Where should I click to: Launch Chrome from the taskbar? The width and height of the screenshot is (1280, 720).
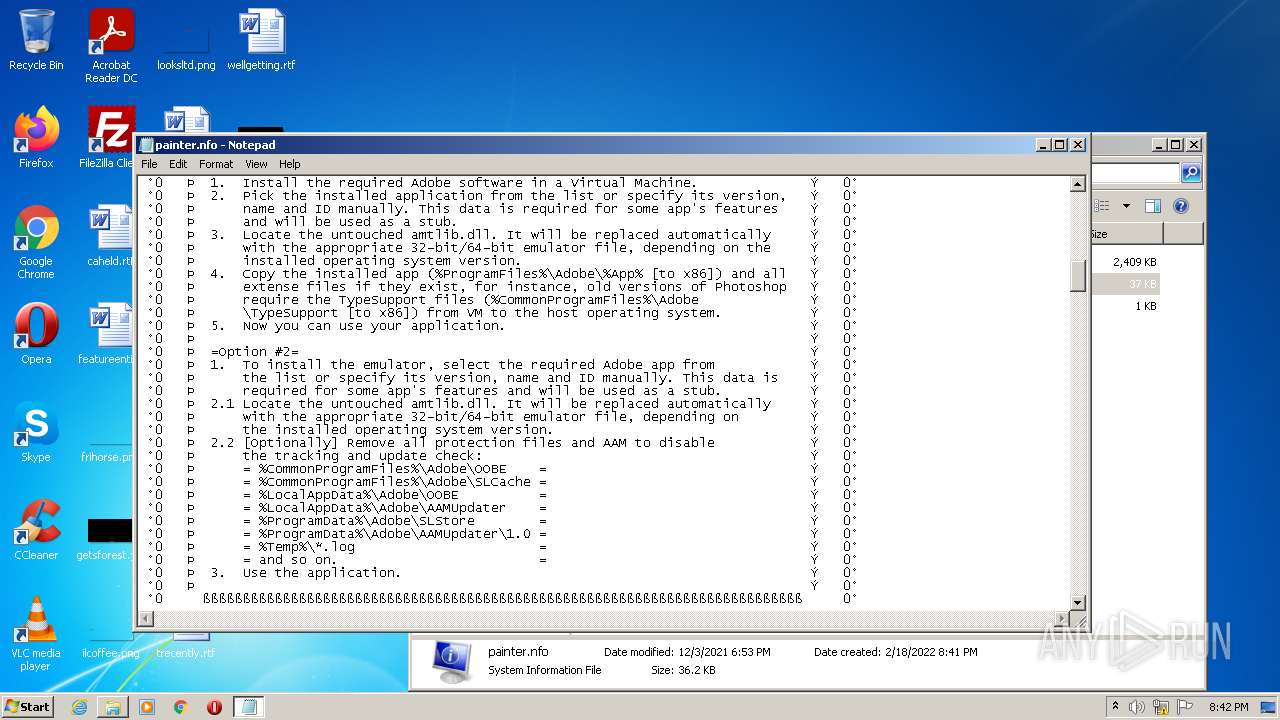tap(181, 707)
